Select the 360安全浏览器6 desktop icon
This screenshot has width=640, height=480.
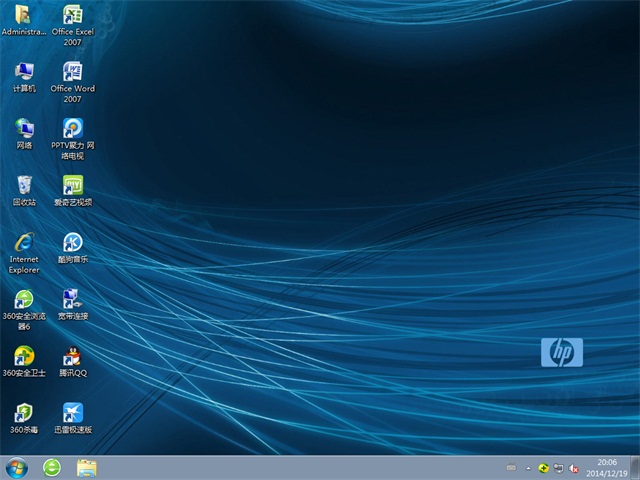24,300
